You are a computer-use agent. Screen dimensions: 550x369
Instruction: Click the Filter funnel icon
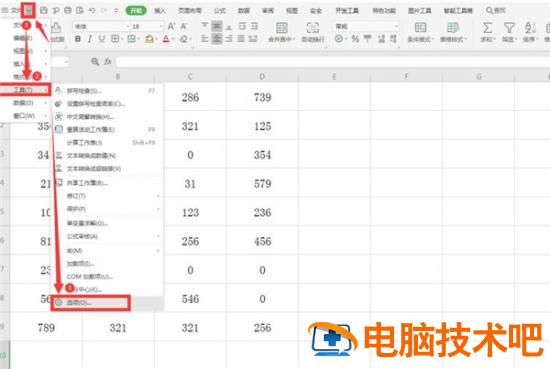point(509,28)
